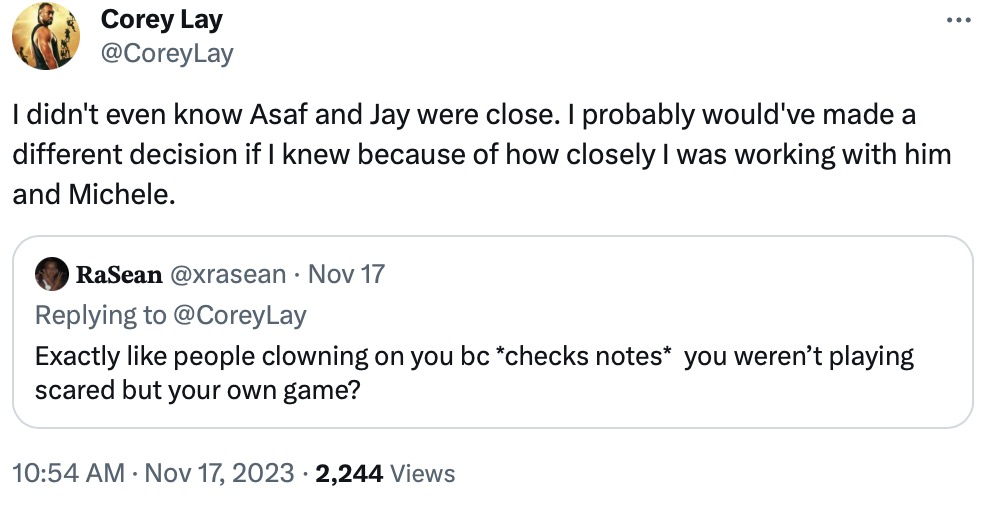Click the "Views" label
The width and height of the screenshot is (988, 516).
pos(422,473)
